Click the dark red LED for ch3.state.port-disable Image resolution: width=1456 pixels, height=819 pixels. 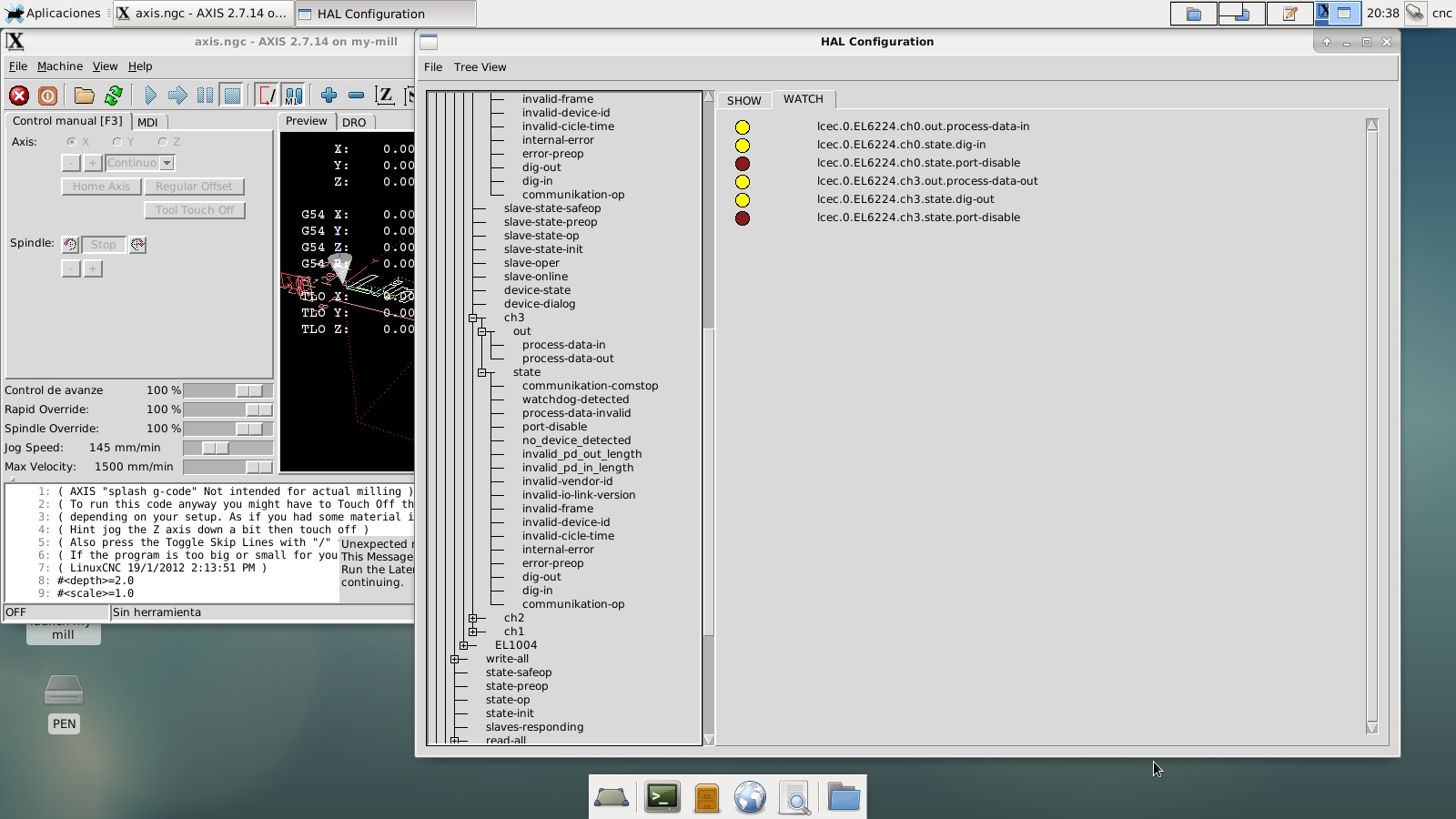[743, 218]
